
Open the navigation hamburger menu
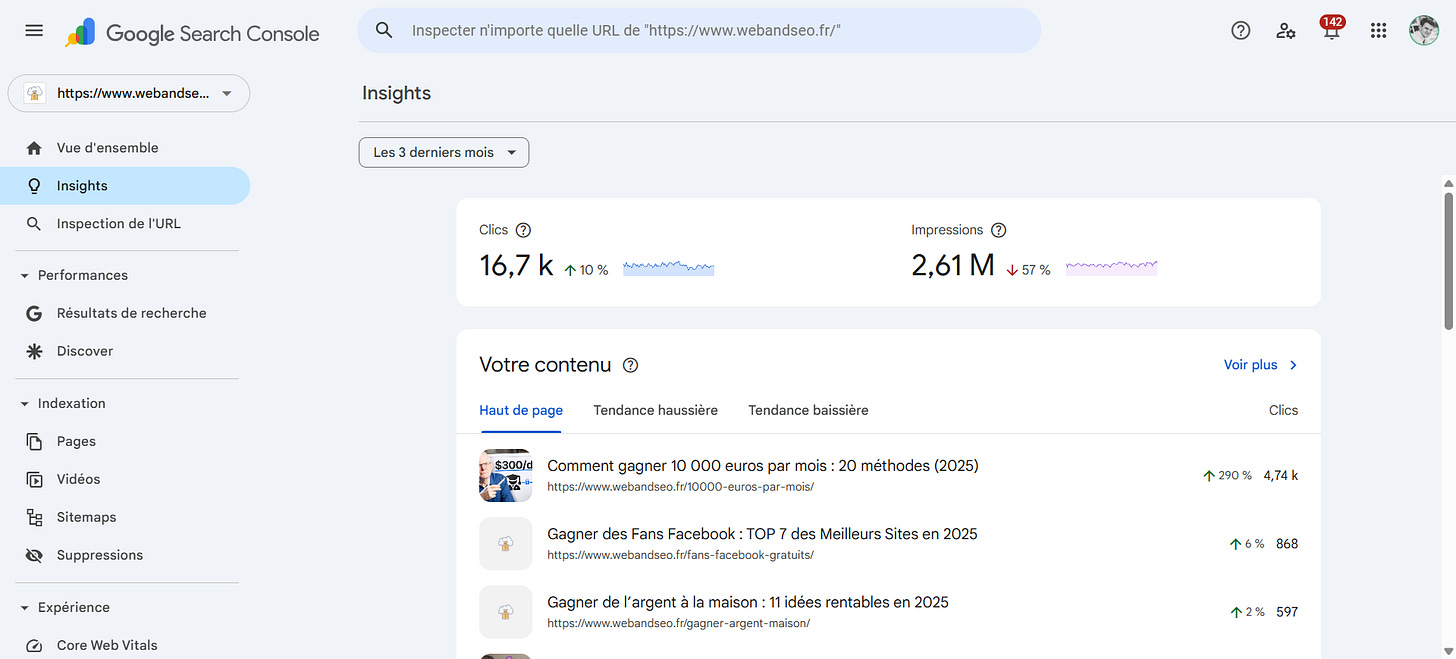coord(33,30)
